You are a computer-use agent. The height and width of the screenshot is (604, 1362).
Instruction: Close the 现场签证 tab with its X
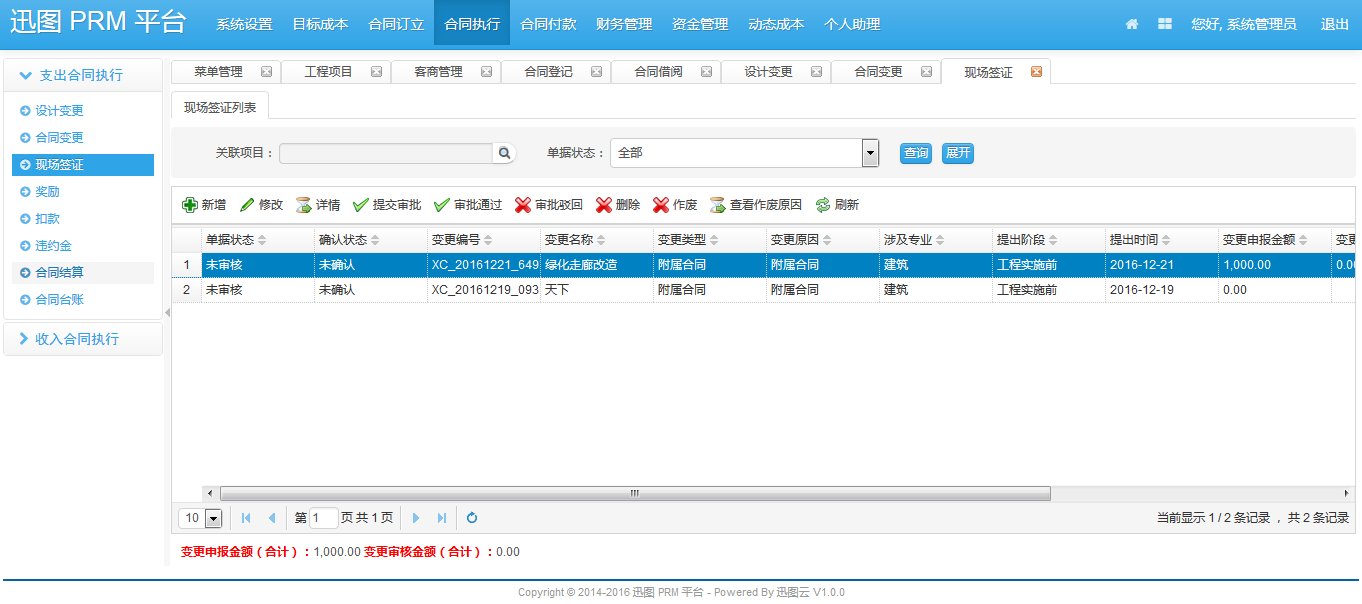1036,72
